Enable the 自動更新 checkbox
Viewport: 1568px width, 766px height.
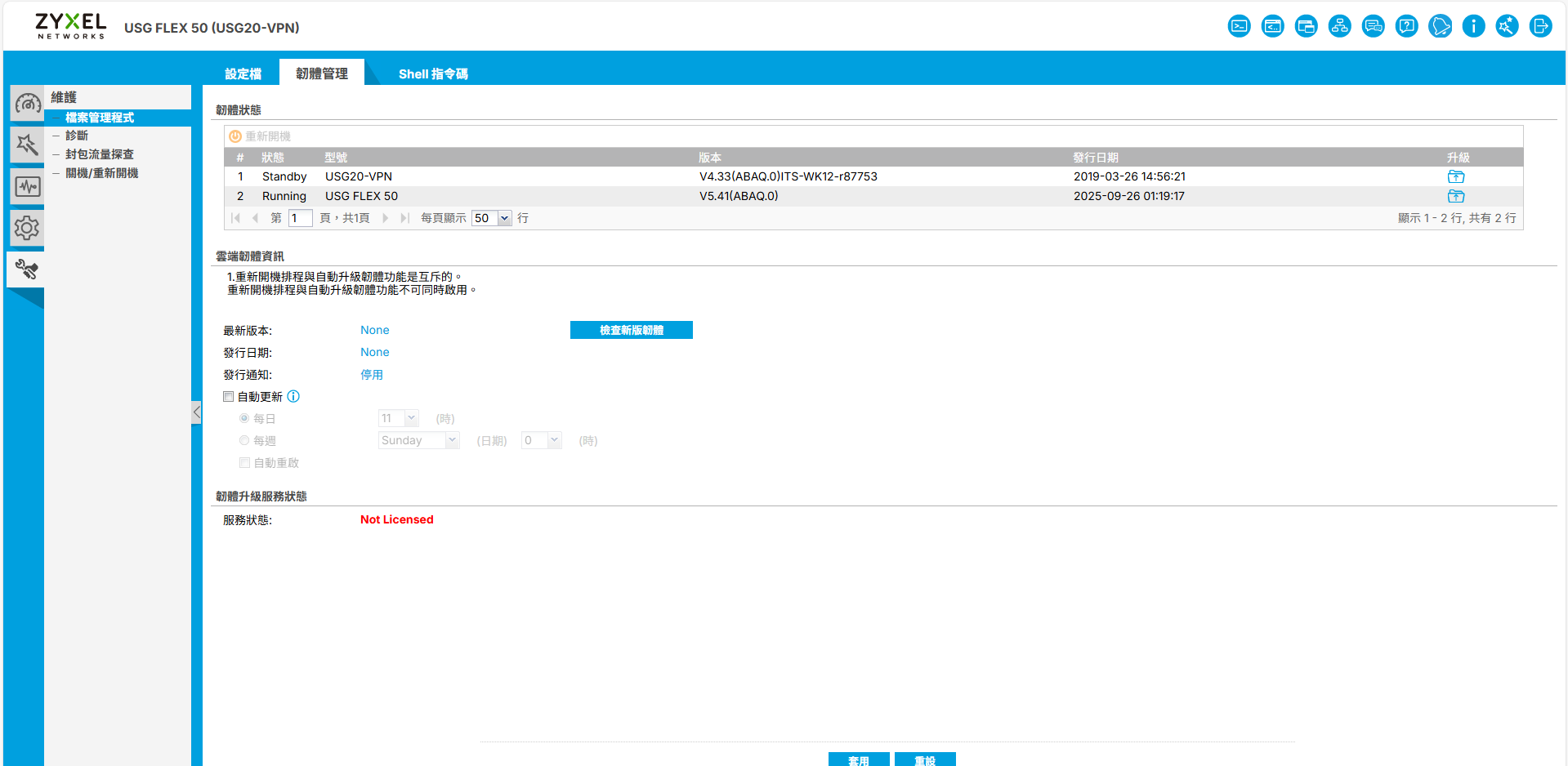tap(229, 397)
